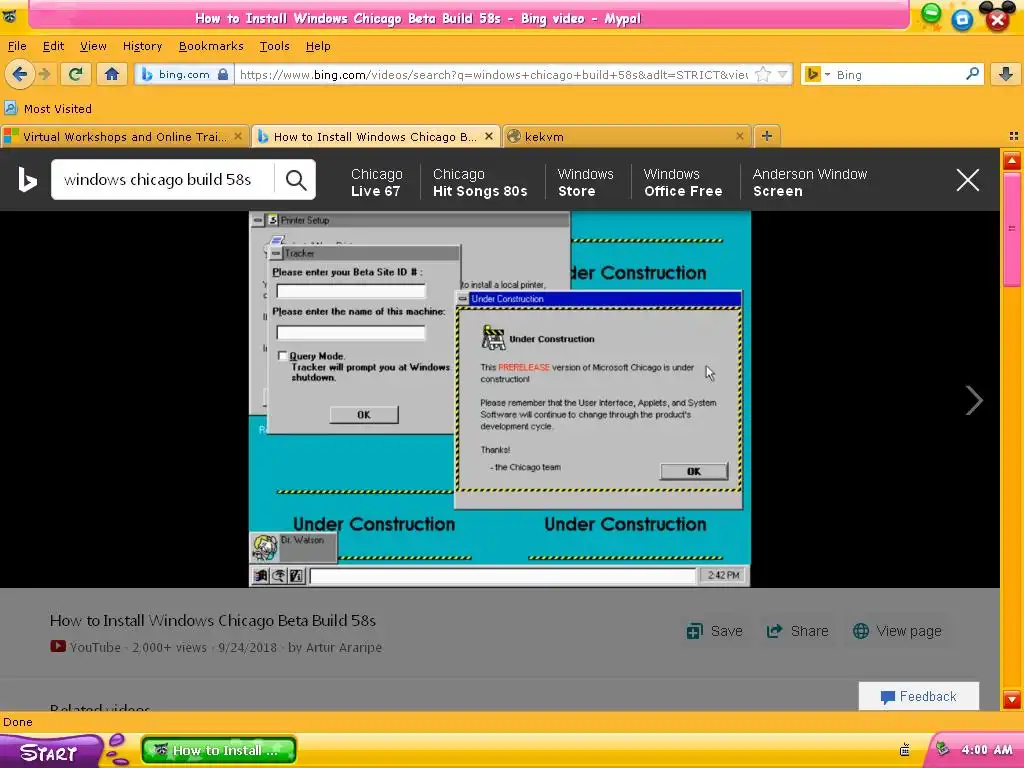The height and width of the screenshot is (768, 1024).
Task: Click the tray icon left of the clock
Action: pos(941,749)
